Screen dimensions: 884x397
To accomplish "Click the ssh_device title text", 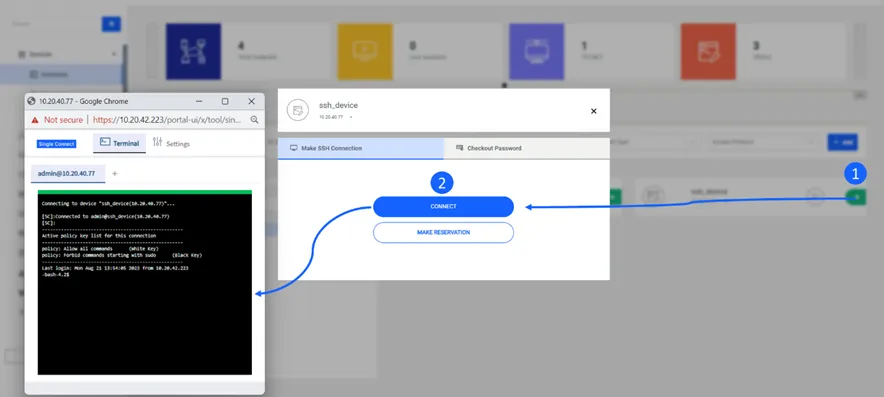I will (x=338, y=105).
